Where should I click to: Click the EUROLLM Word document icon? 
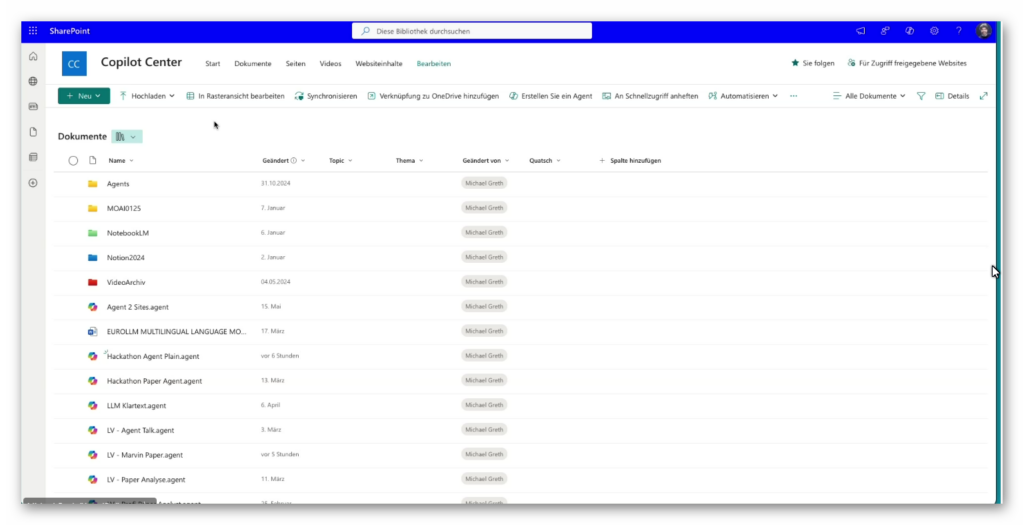[x=93, y=332]
